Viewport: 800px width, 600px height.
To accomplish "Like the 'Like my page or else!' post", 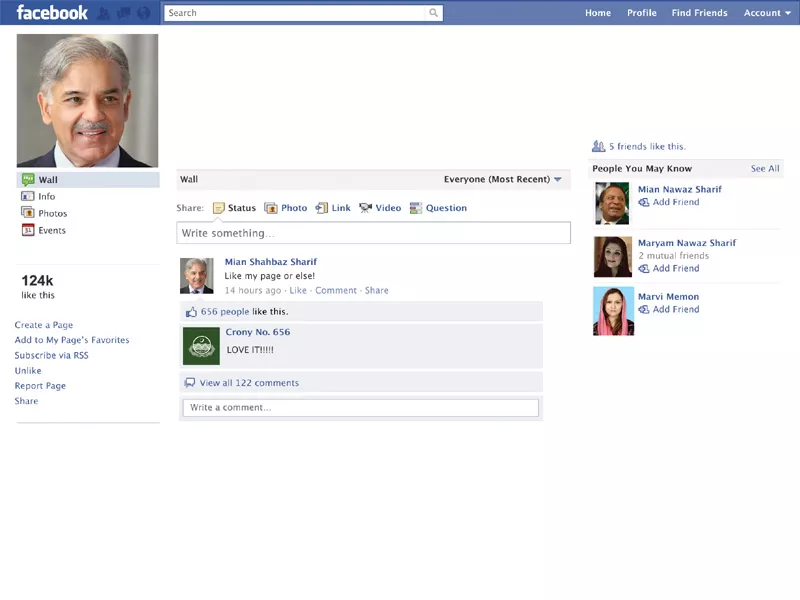I will [x=298, y=290].
